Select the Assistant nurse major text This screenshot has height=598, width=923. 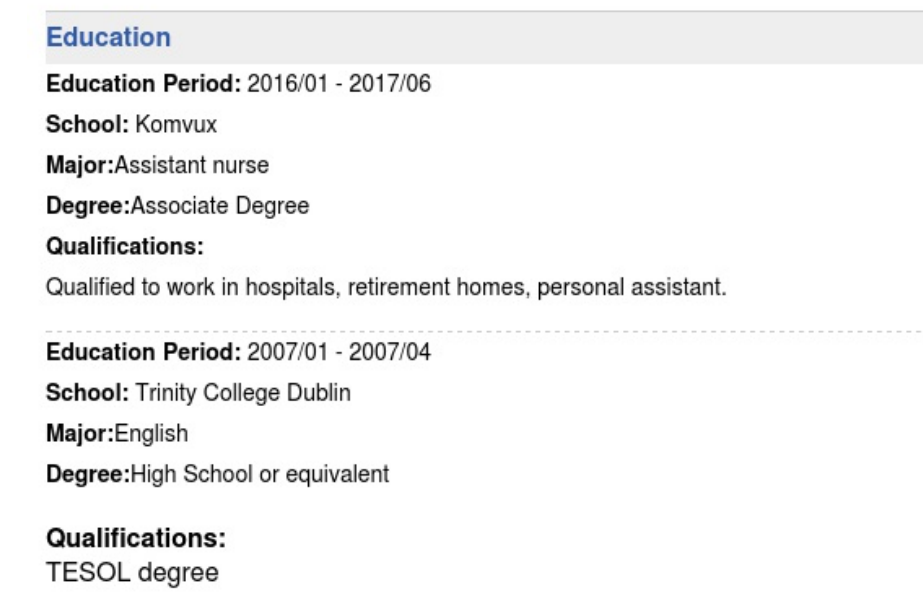[192, 165]
